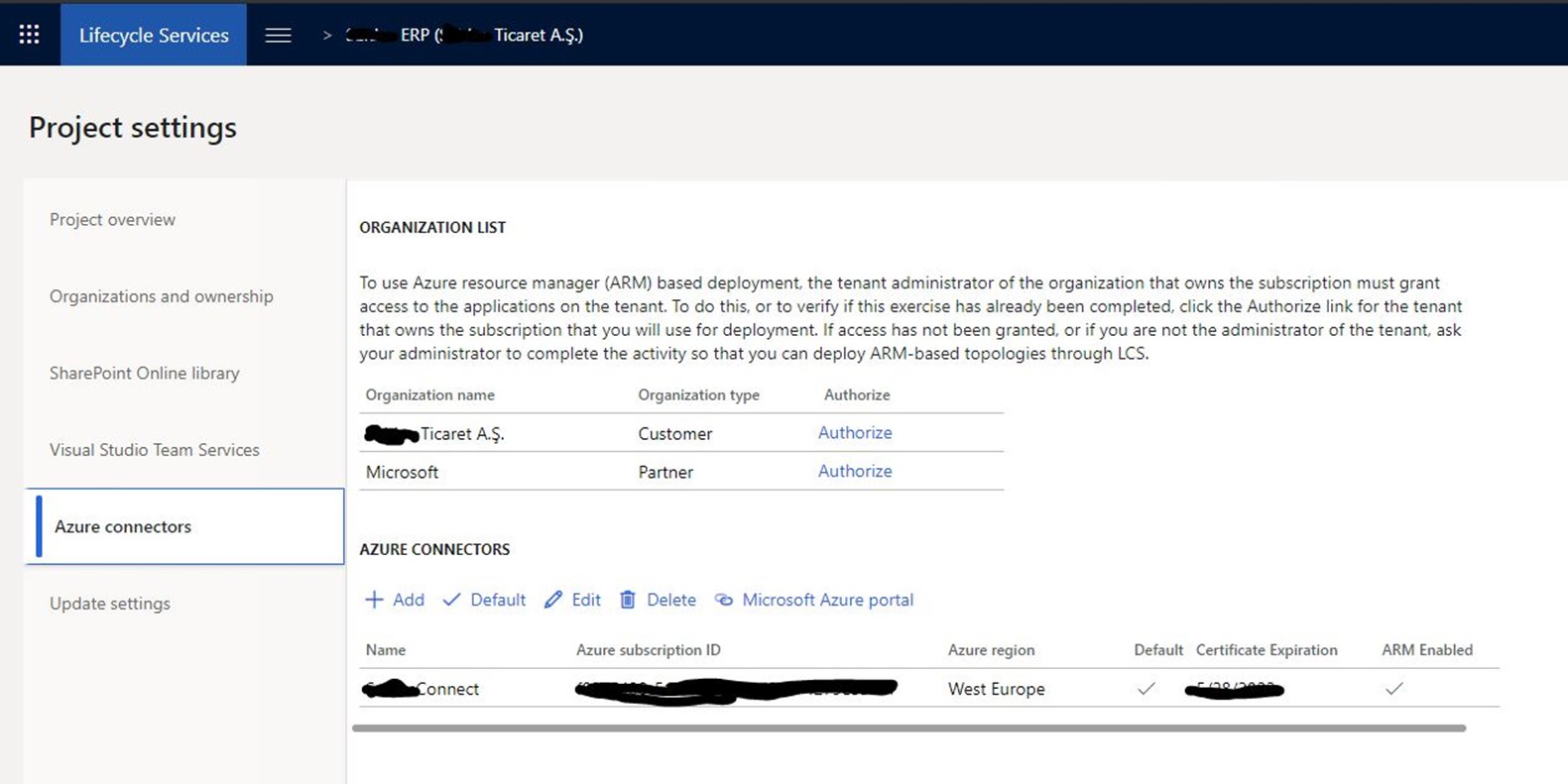Viewport: 1568px width, 784px height.
Task: Click the trash can Delete icon
Action: click(628, 600)
